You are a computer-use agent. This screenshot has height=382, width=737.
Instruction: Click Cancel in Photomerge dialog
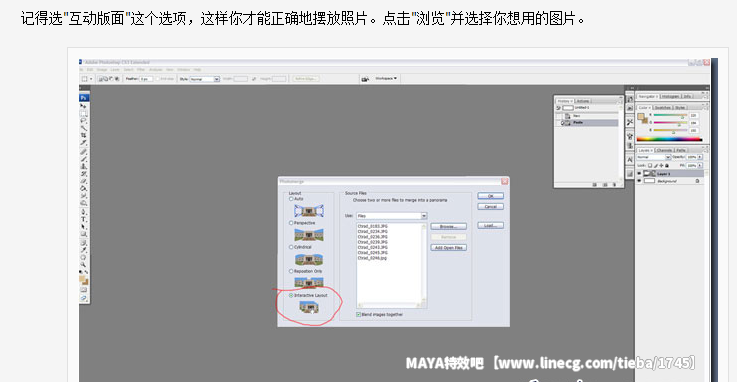490,206
